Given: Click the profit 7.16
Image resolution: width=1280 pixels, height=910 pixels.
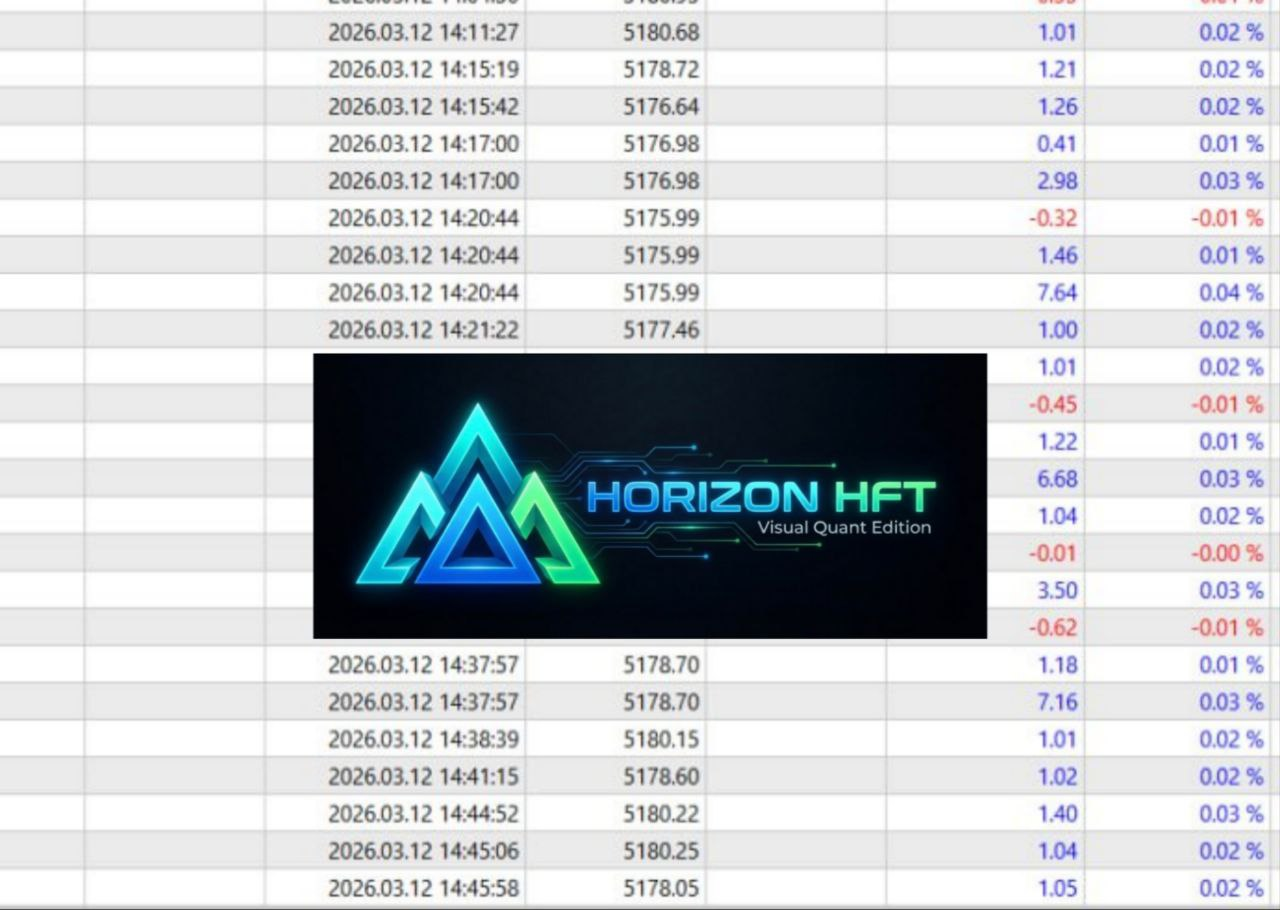Looking at the screenshot, I should (1057, 702).
